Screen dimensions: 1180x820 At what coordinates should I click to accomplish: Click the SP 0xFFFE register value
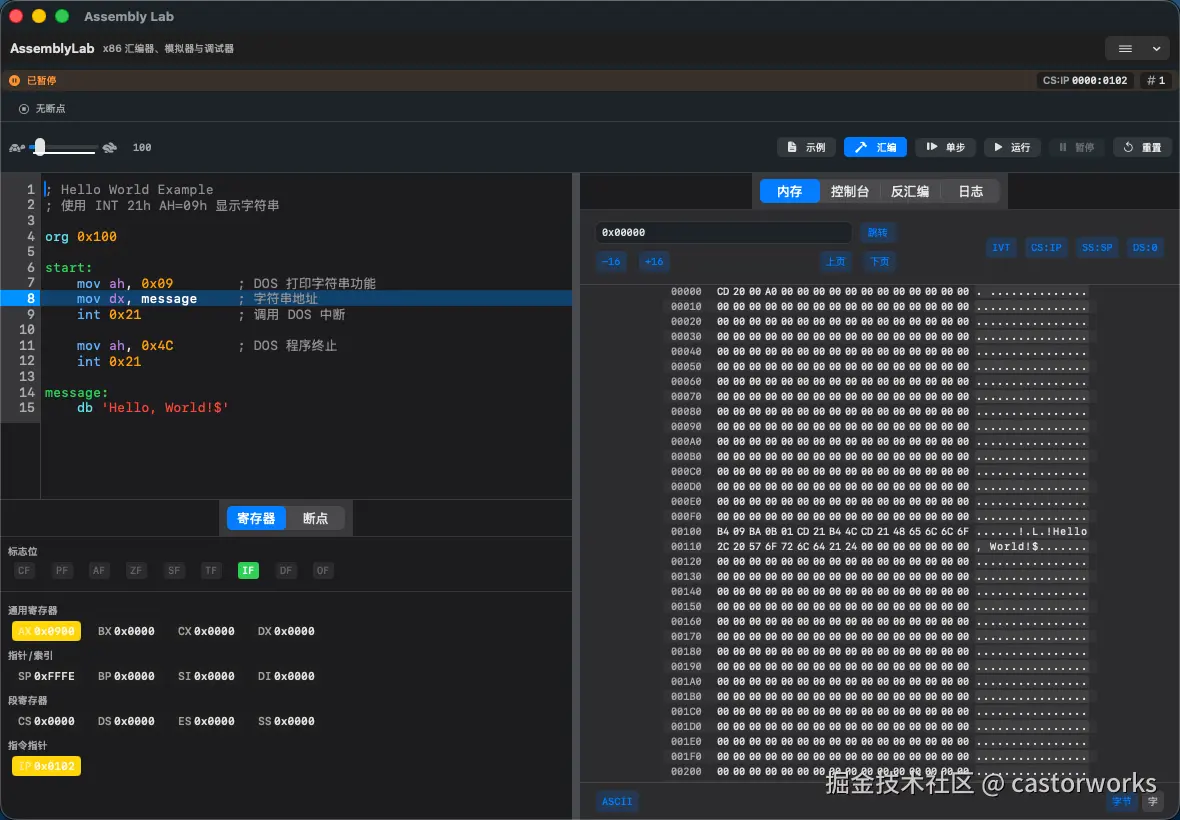point(47,676)
